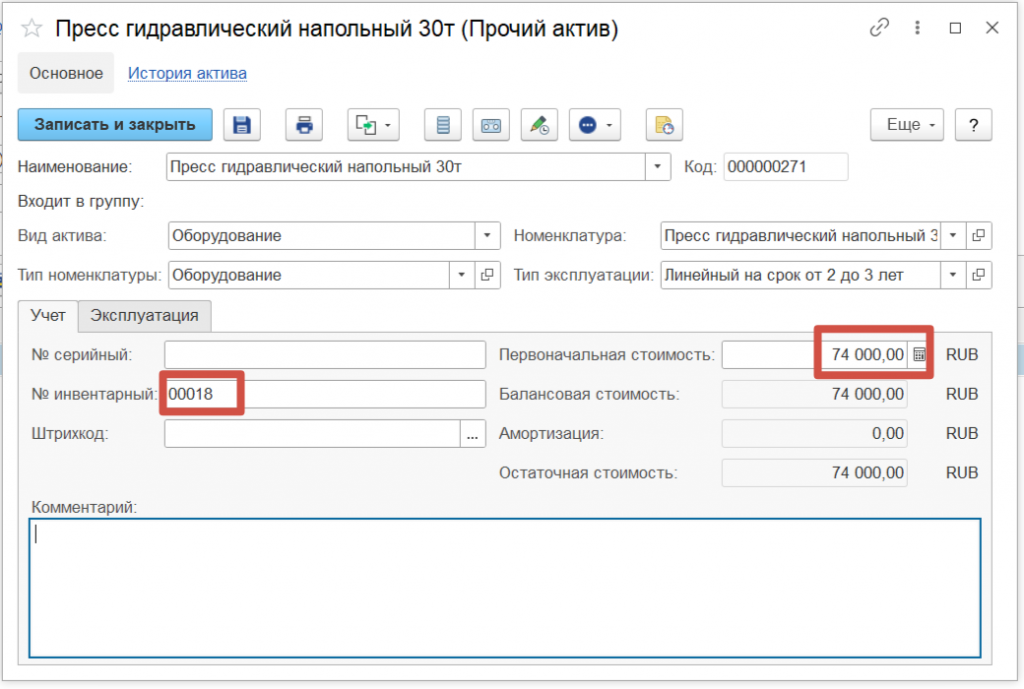Screen dimensions: 1024x689
Task: Click the cassette-style icon in toolbar
Action: point(491,125)
